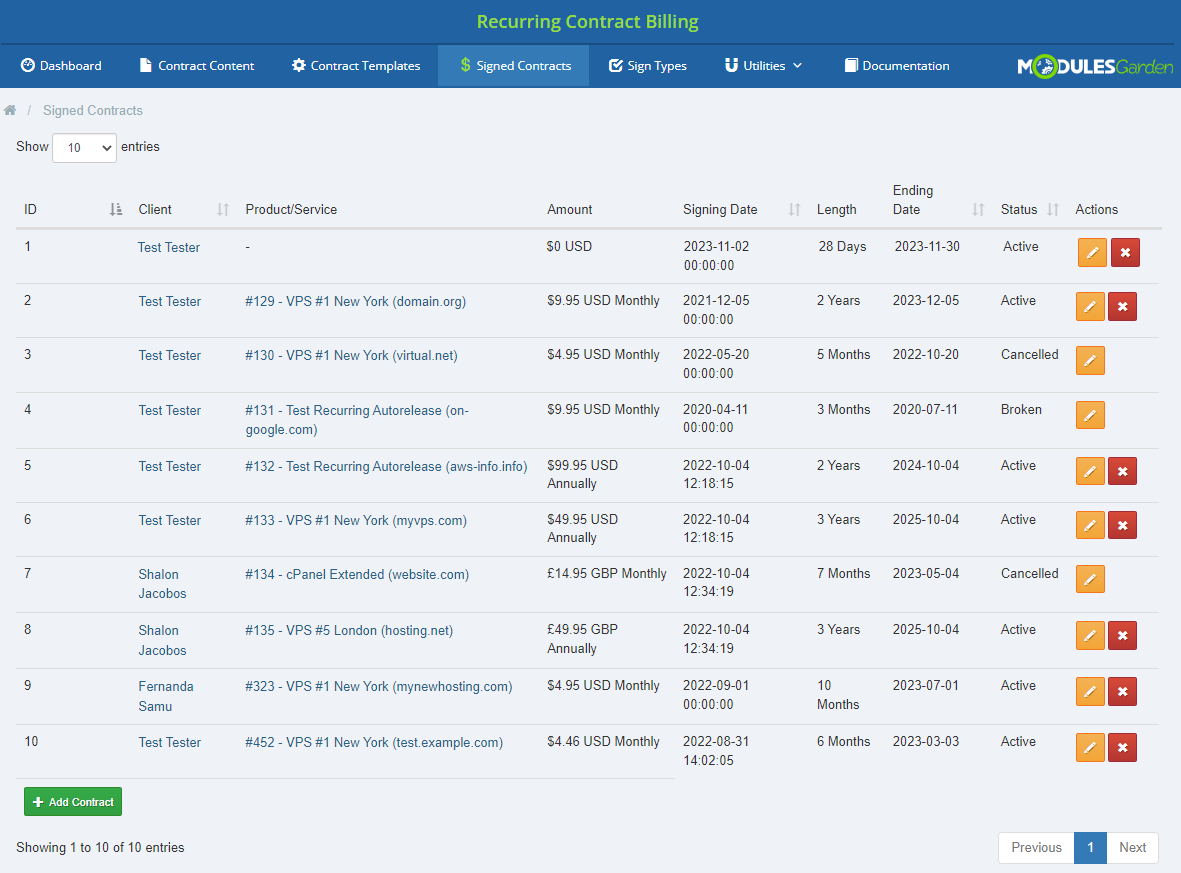Click Signed Contracts breadcrumb text

pos(93,111)
